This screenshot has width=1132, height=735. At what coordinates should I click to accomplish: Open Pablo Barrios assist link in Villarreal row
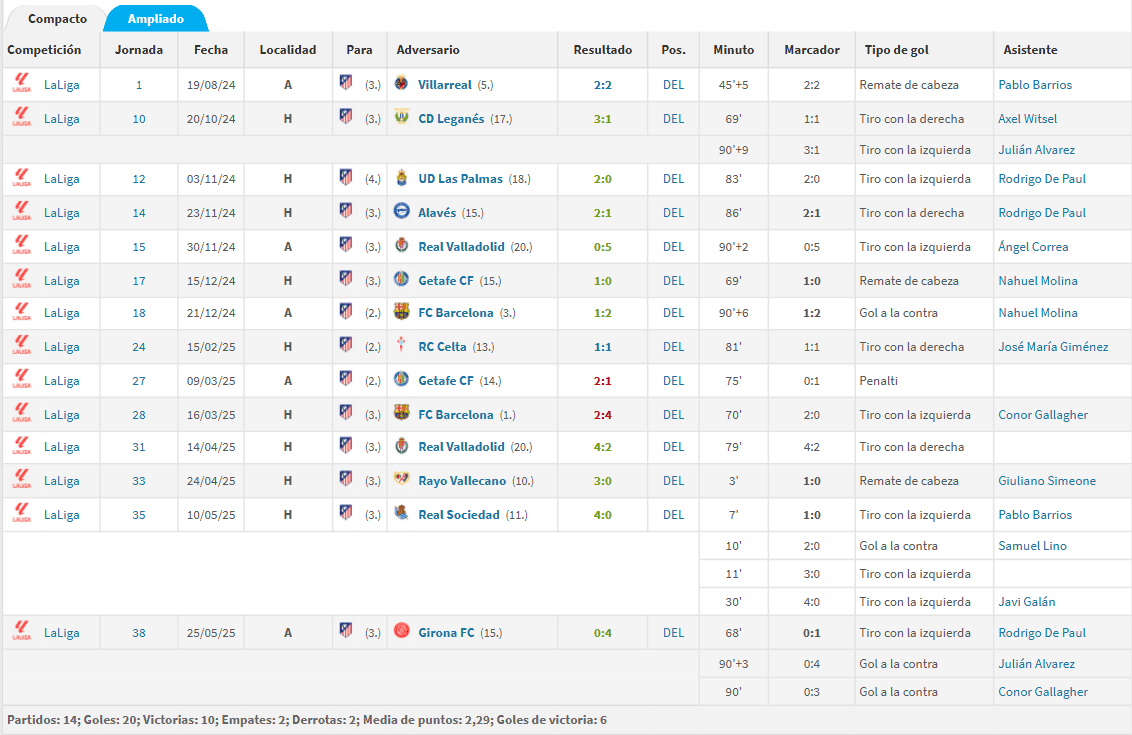click(x=1034, y=85)
